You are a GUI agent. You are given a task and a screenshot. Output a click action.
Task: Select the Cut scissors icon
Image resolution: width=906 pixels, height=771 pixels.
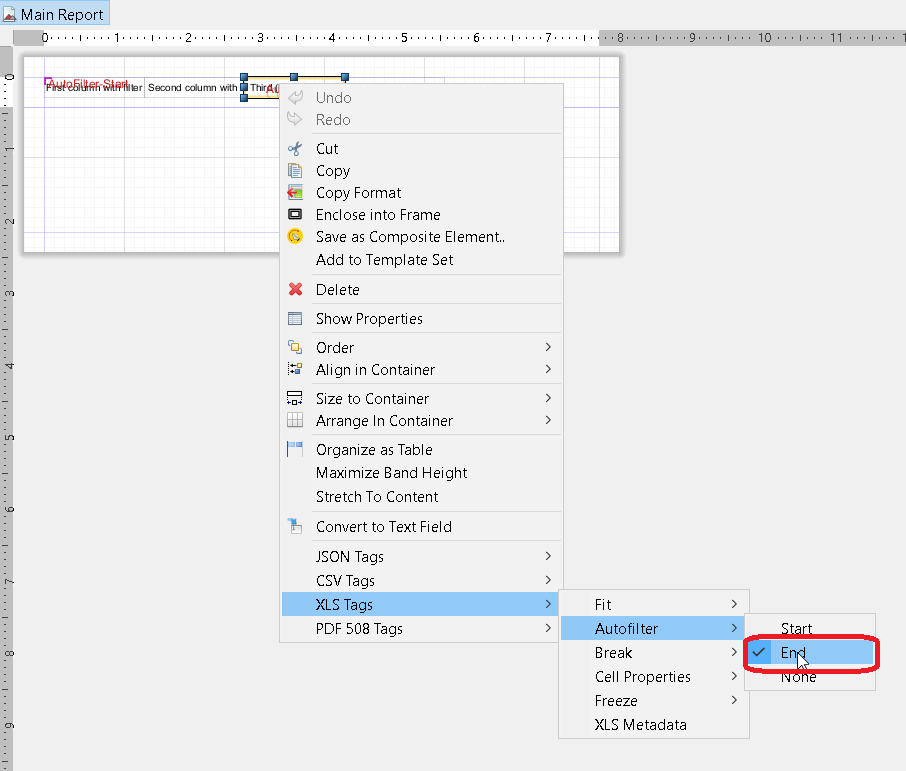(x=297, y=148)
